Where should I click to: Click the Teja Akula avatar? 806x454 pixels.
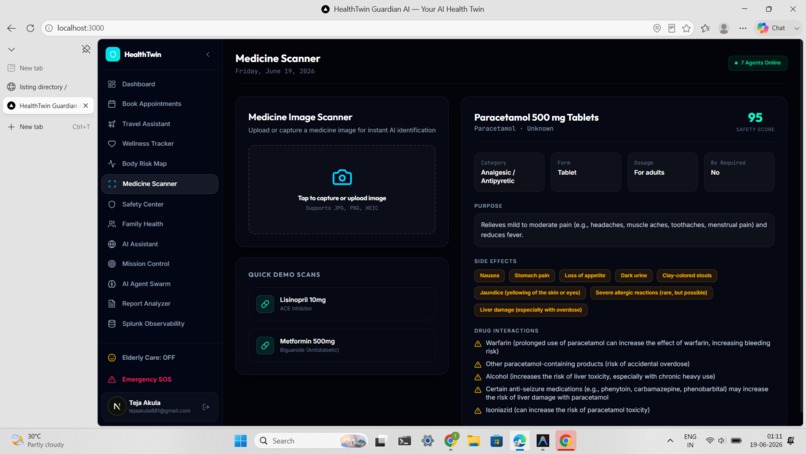click(117, 406)
